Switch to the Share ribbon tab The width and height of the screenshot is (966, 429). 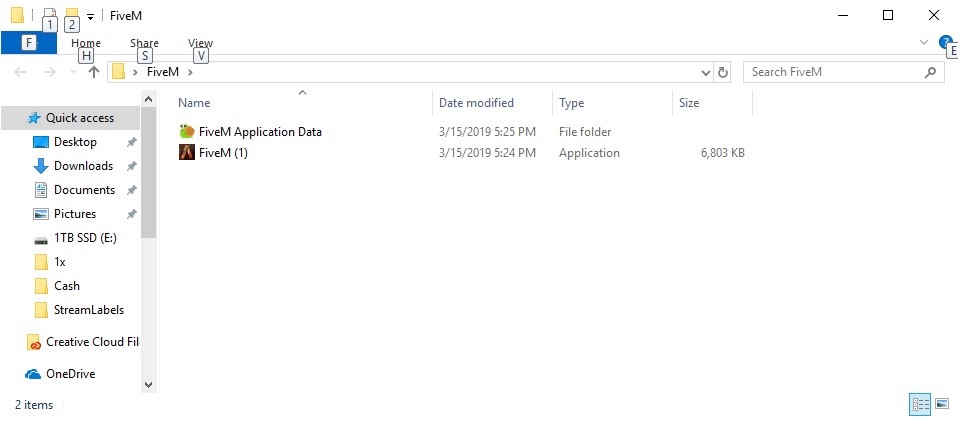[144, 43]
